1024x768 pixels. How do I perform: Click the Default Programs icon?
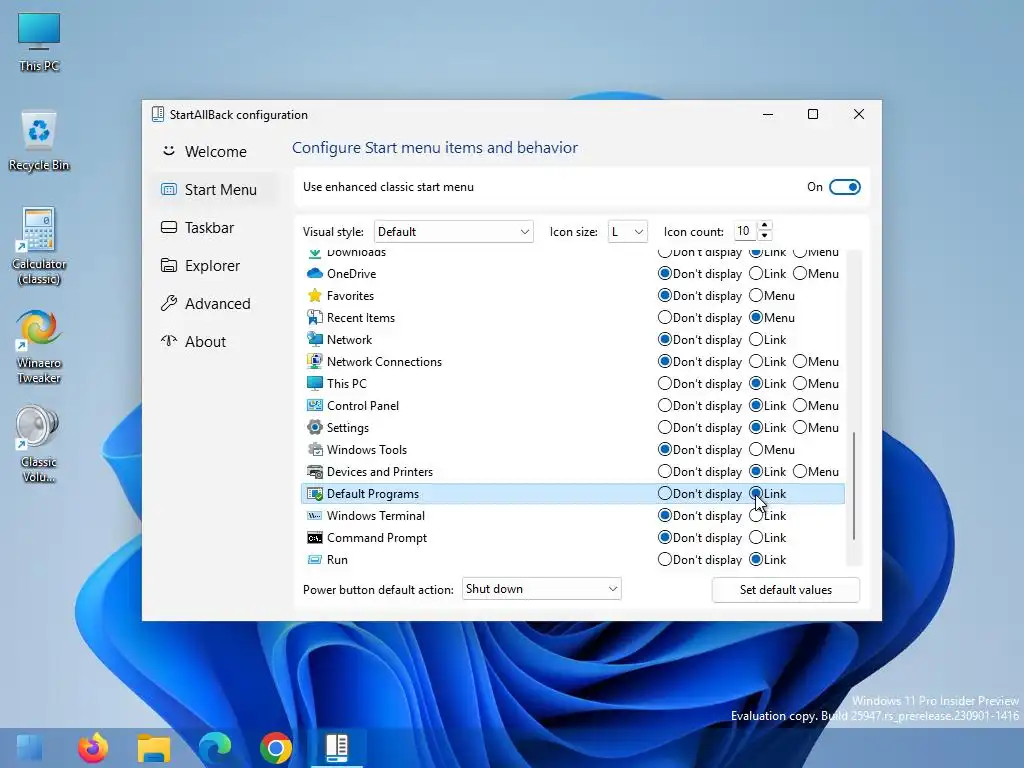pyautogui.click(x=315, y=494)
